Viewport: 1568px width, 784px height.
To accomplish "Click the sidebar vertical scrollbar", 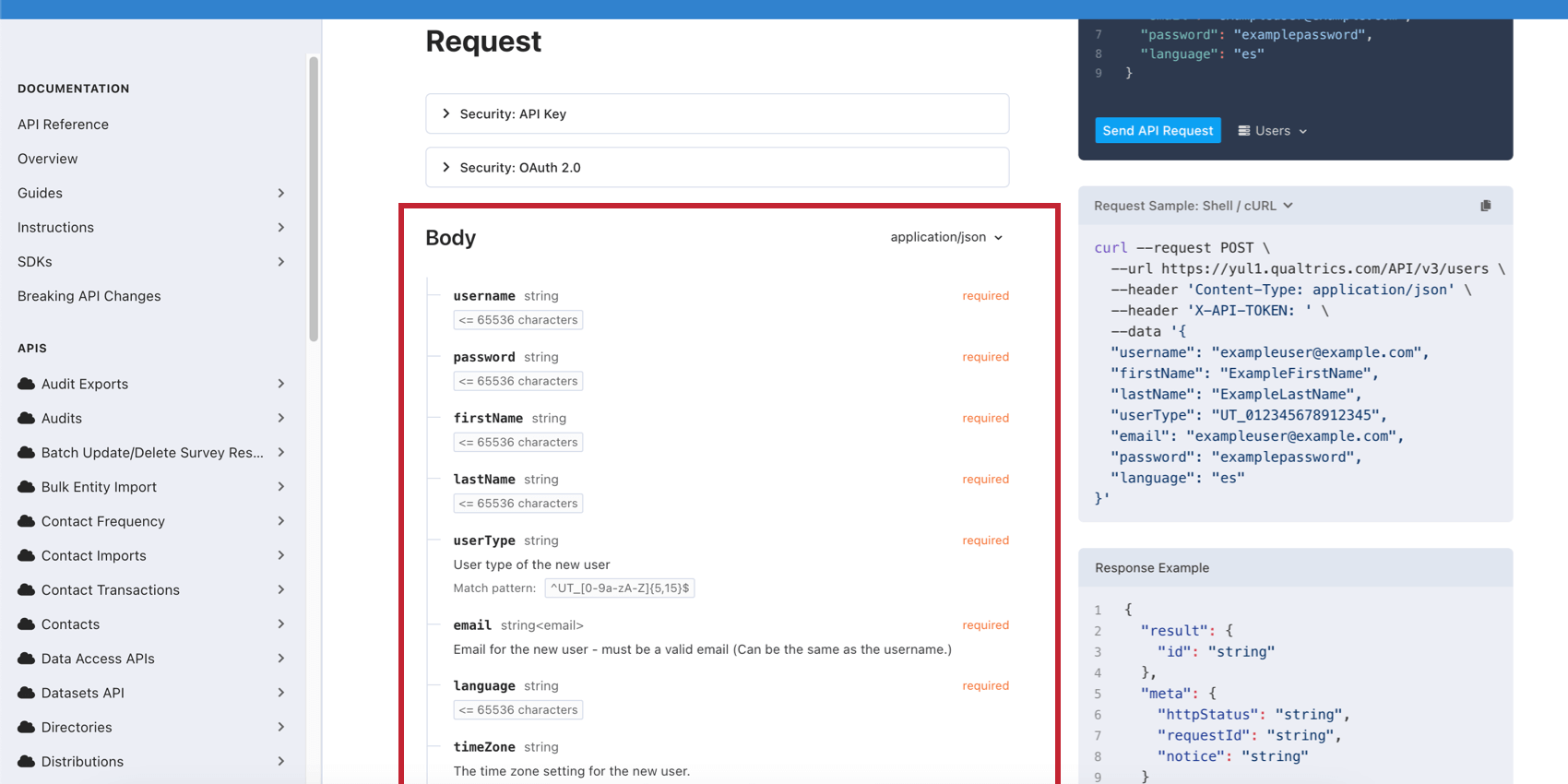I will click(314, 198).
